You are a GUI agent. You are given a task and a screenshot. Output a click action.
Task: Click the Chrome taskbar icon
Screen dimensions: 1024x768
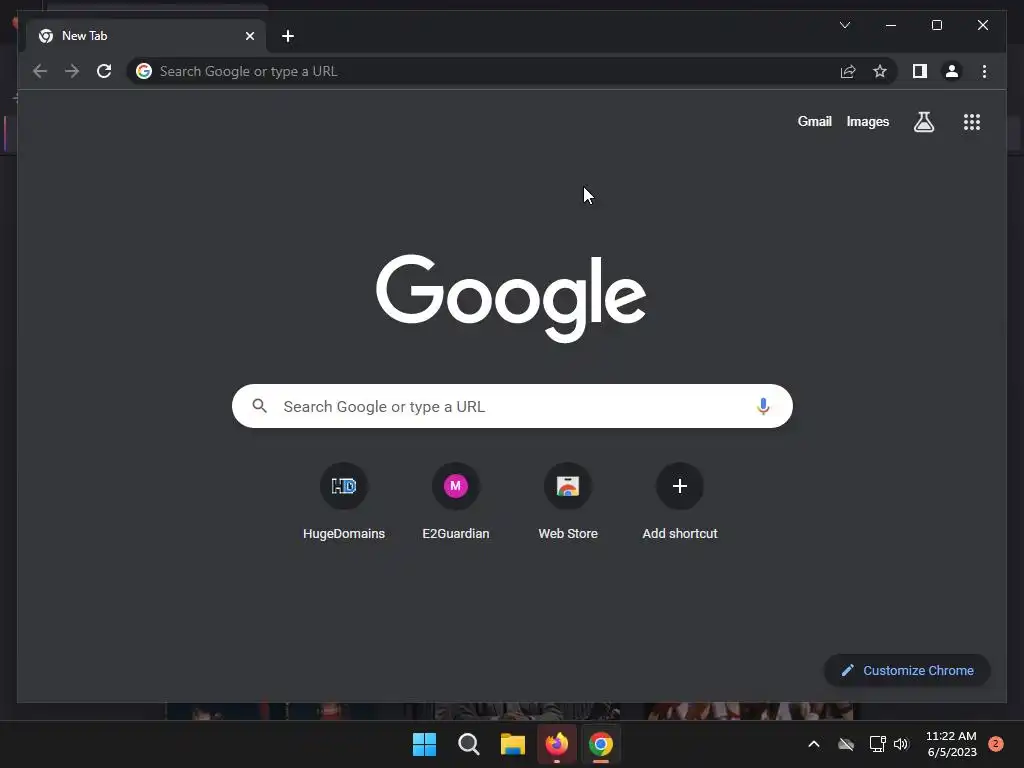click(601, 744)
